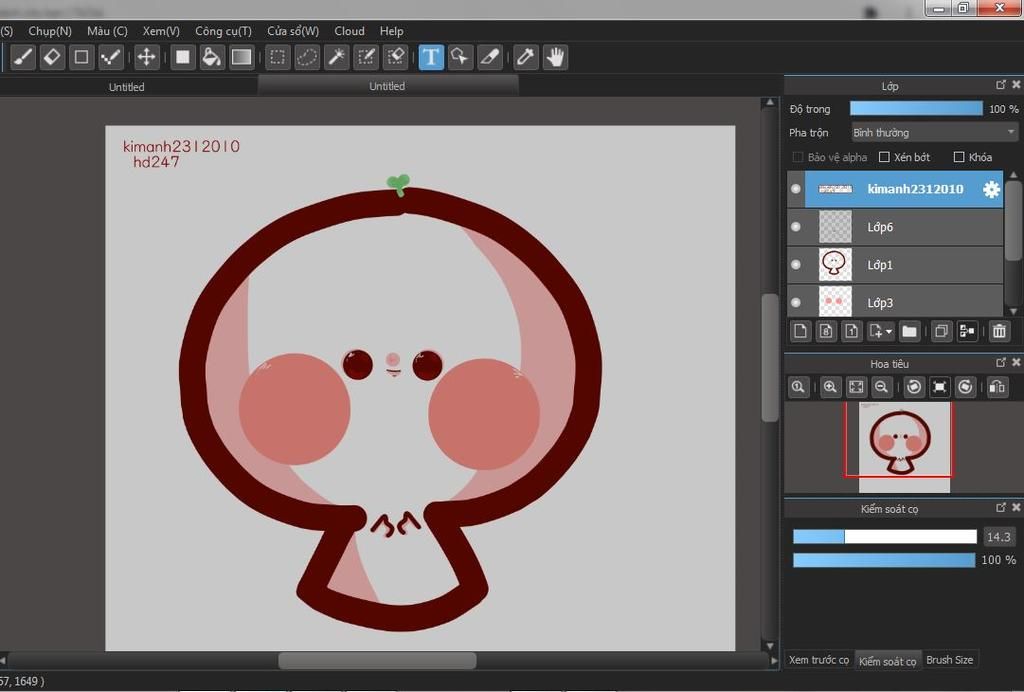1024x692 pixels.
Task: Select the Gradient tool
Action: (242, 57)
